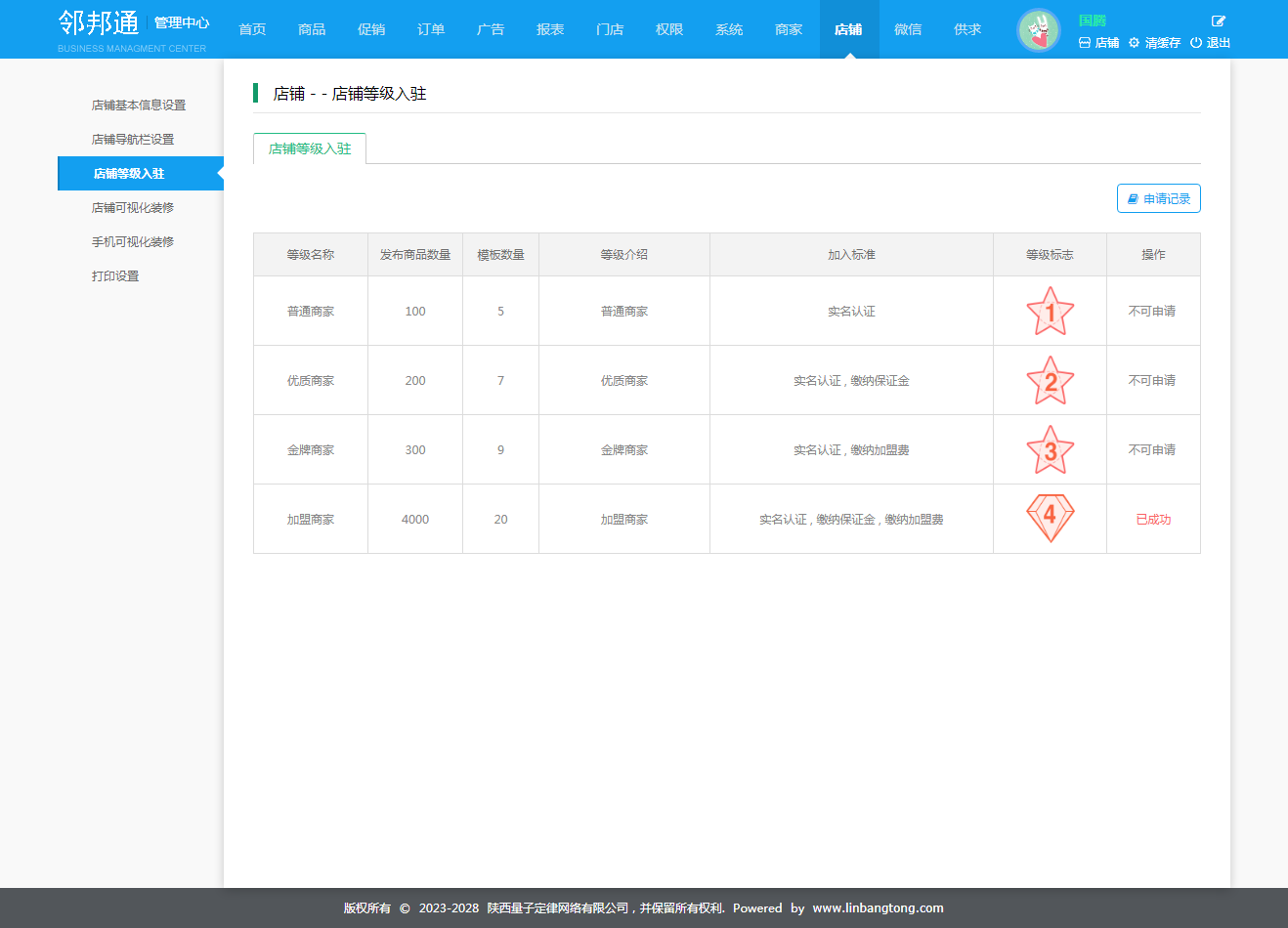Select 店铺基本信息设置 in the sidebar
This screenshot has width=1288, height=928.
139,105
